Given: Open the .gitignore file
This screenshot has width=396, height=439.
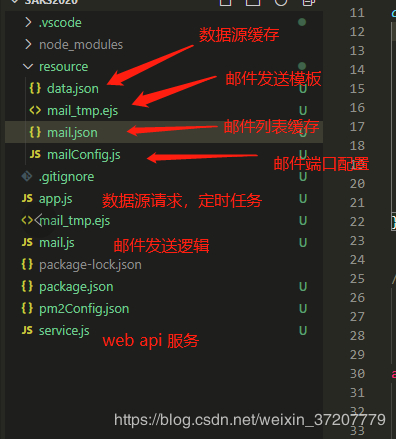Looking at the screenshot, I should point(66,177).
